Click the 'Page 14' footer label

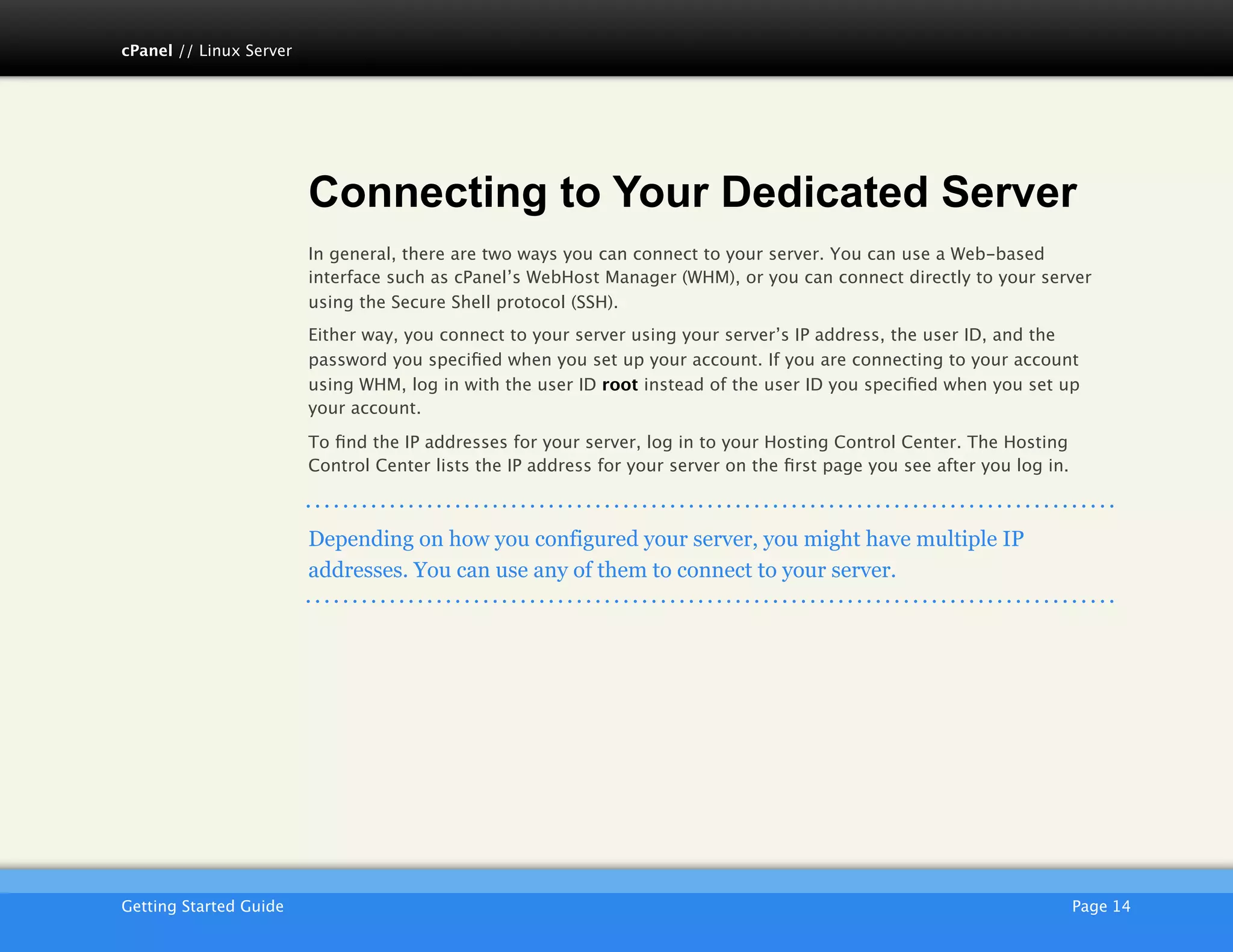[1101, 906]
